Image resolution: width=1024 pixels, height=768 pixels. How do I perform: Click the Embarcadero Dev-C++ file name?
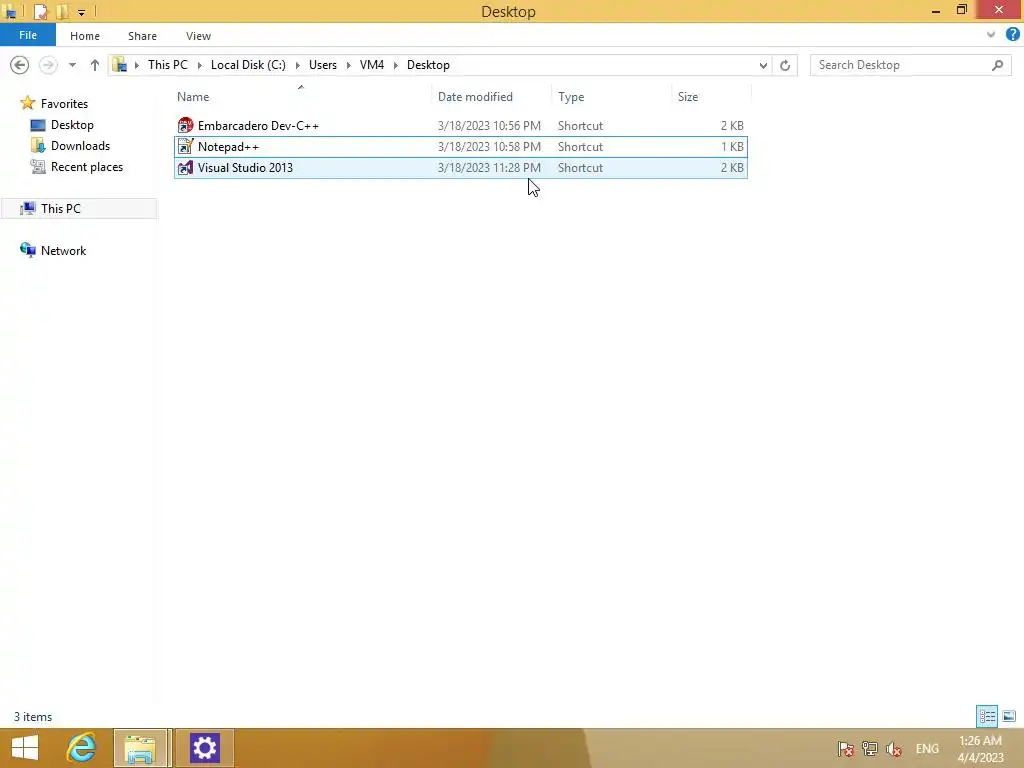258,125
